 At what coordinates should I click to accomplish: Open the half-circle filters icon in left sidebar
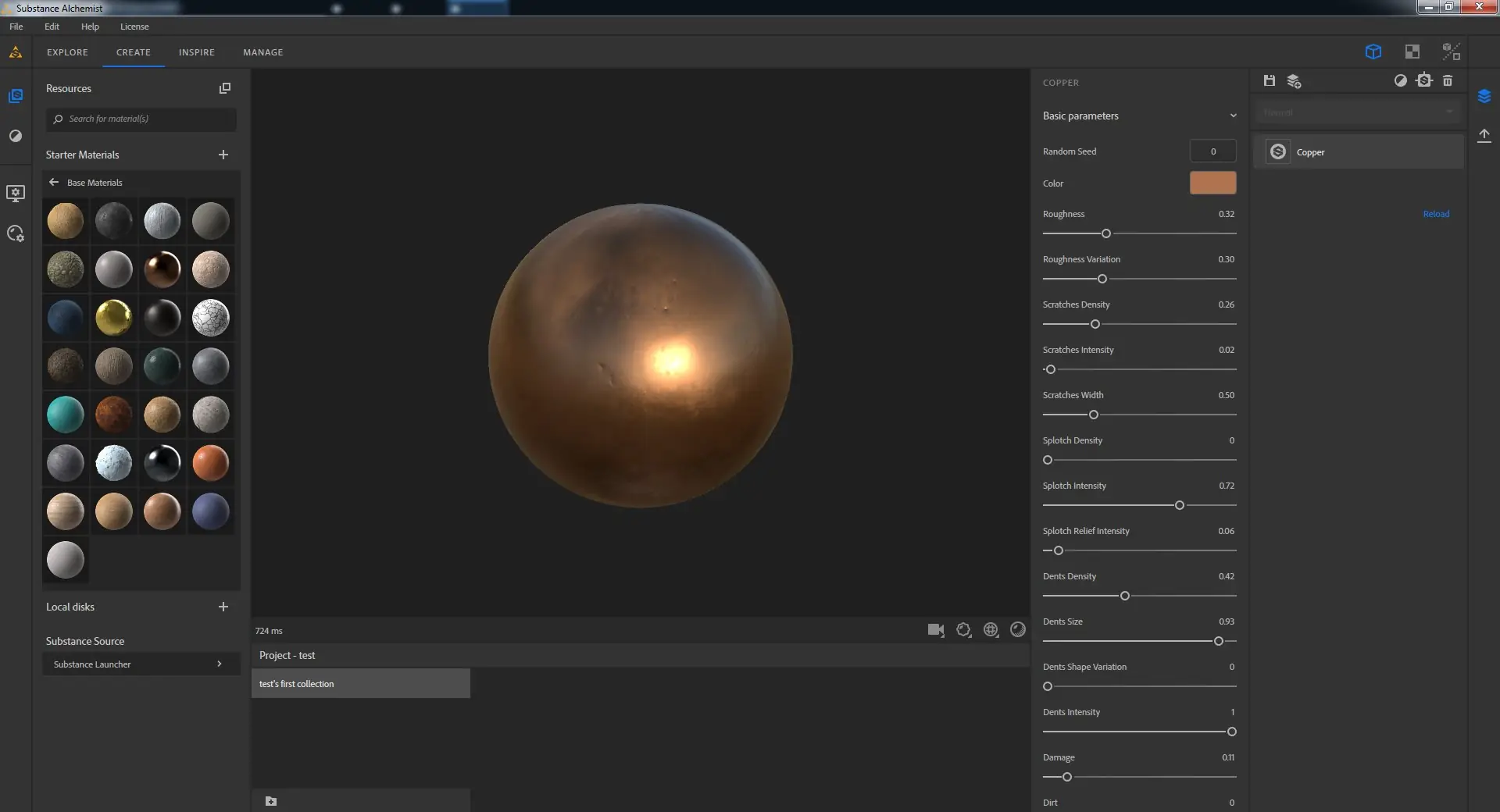(x=16, y=136)
